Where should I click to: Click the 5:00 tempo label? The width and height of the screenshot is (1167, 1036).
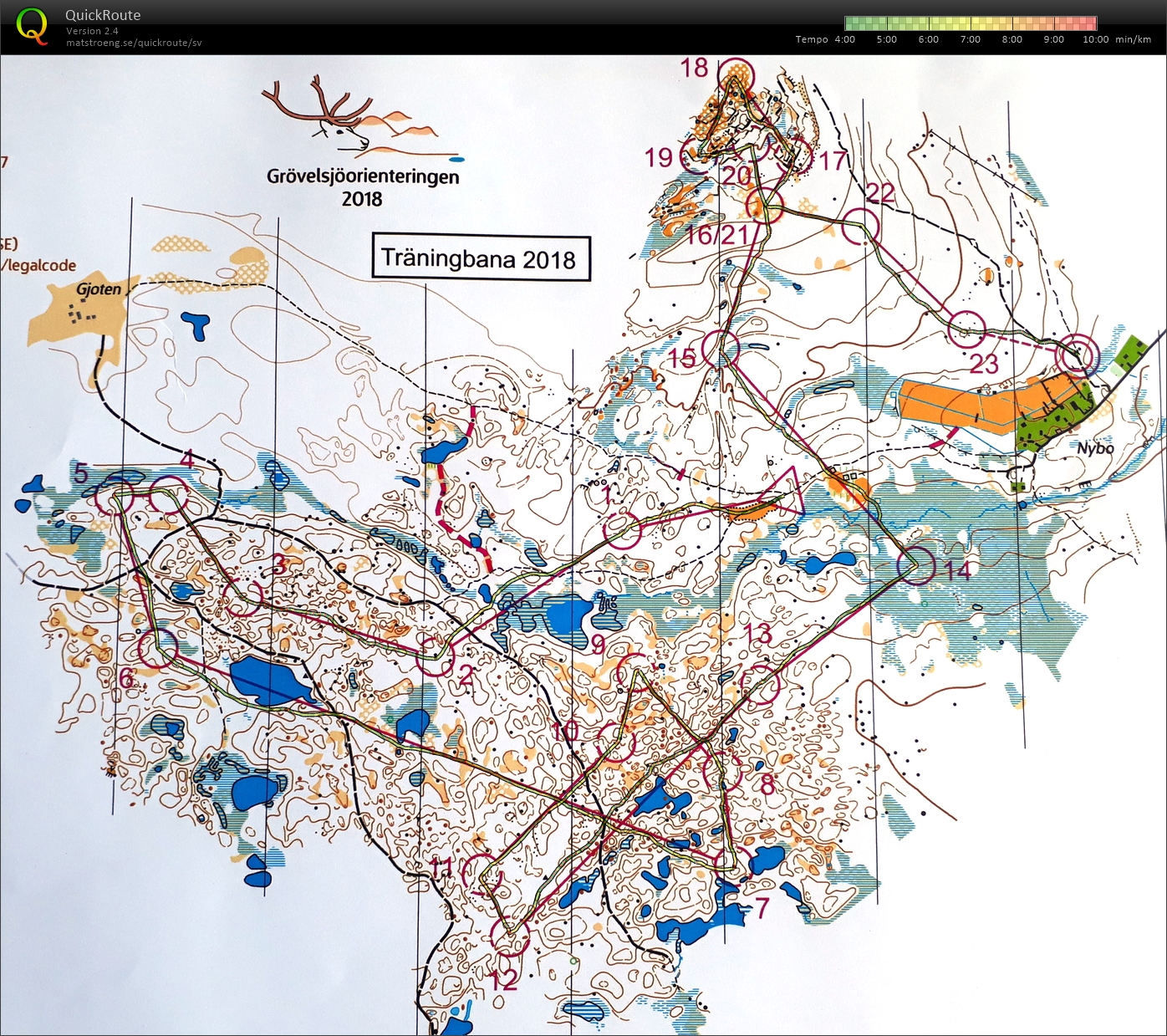[886, 39]
